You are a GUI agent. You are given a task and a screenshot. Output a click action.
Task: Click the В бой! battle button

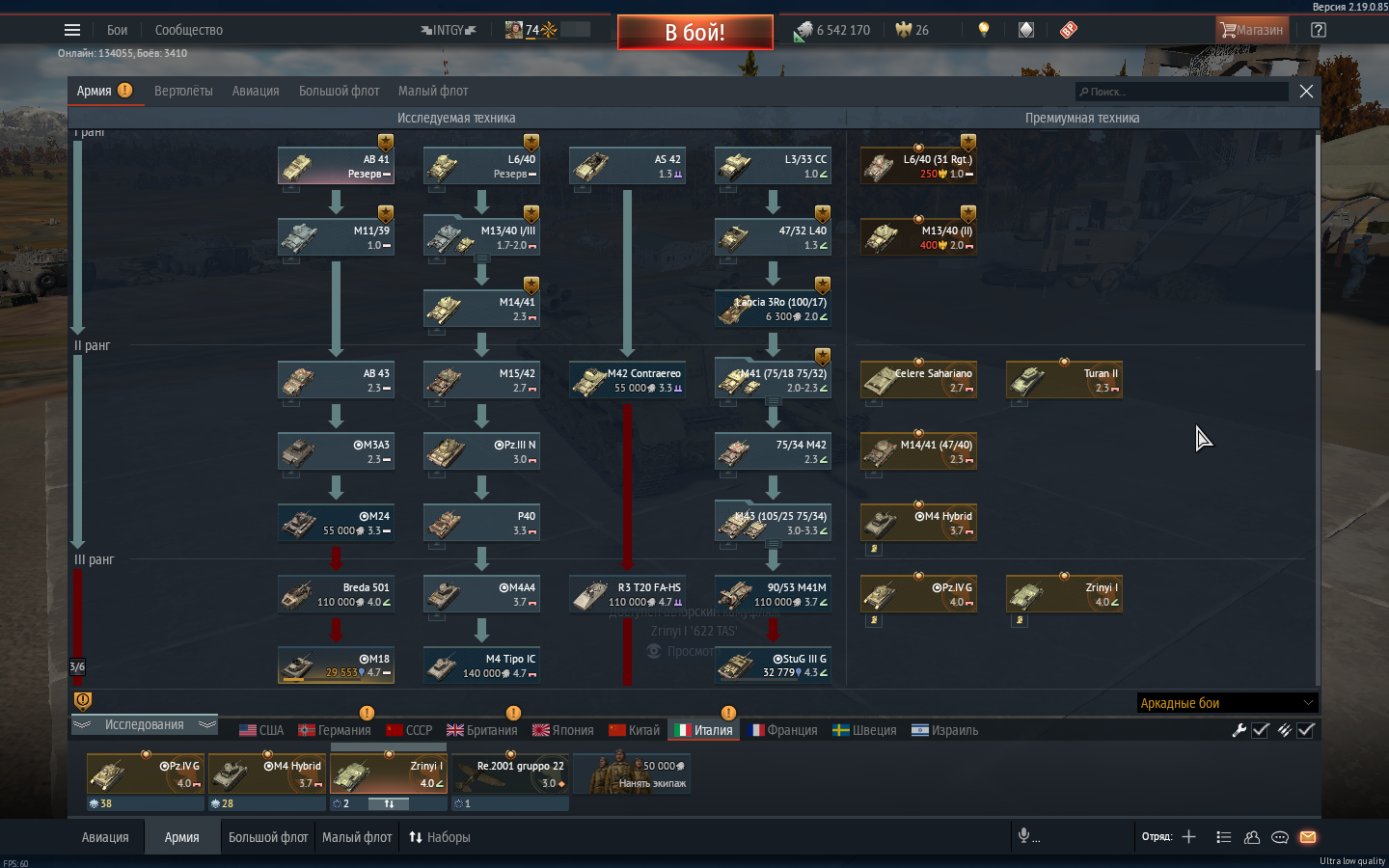(694, 32)
